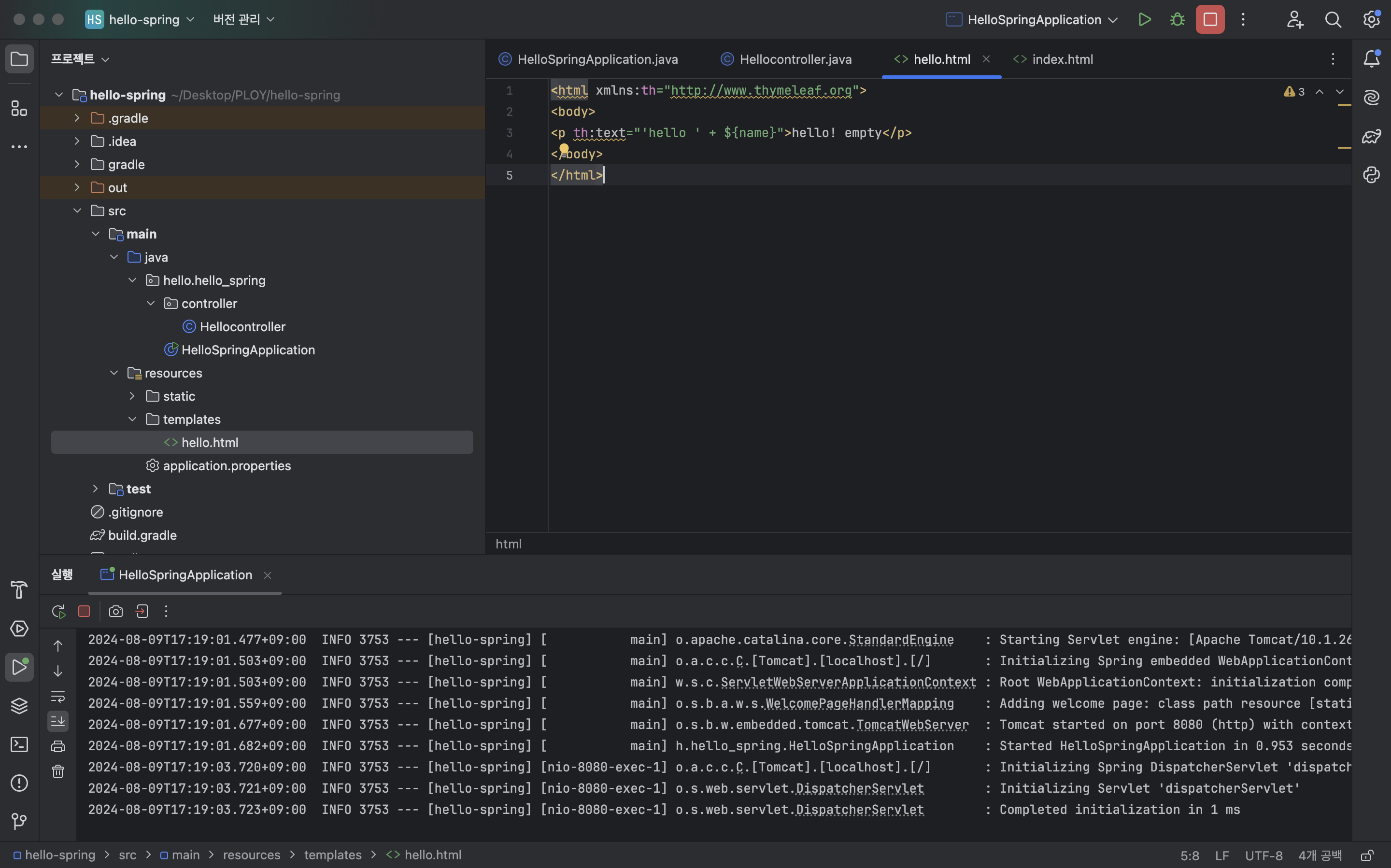Close the HelloSpringApplication run tab

tap(267, 575)
